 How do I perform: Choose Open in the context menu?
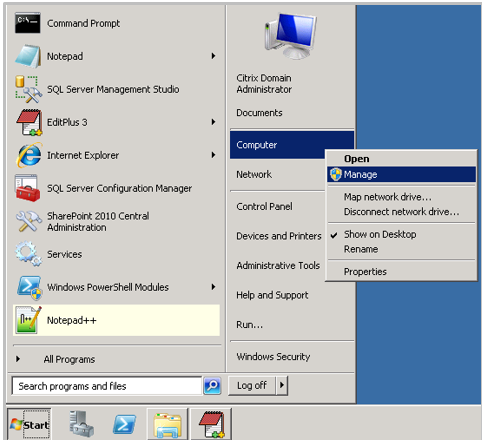click(x=401, y=159)
